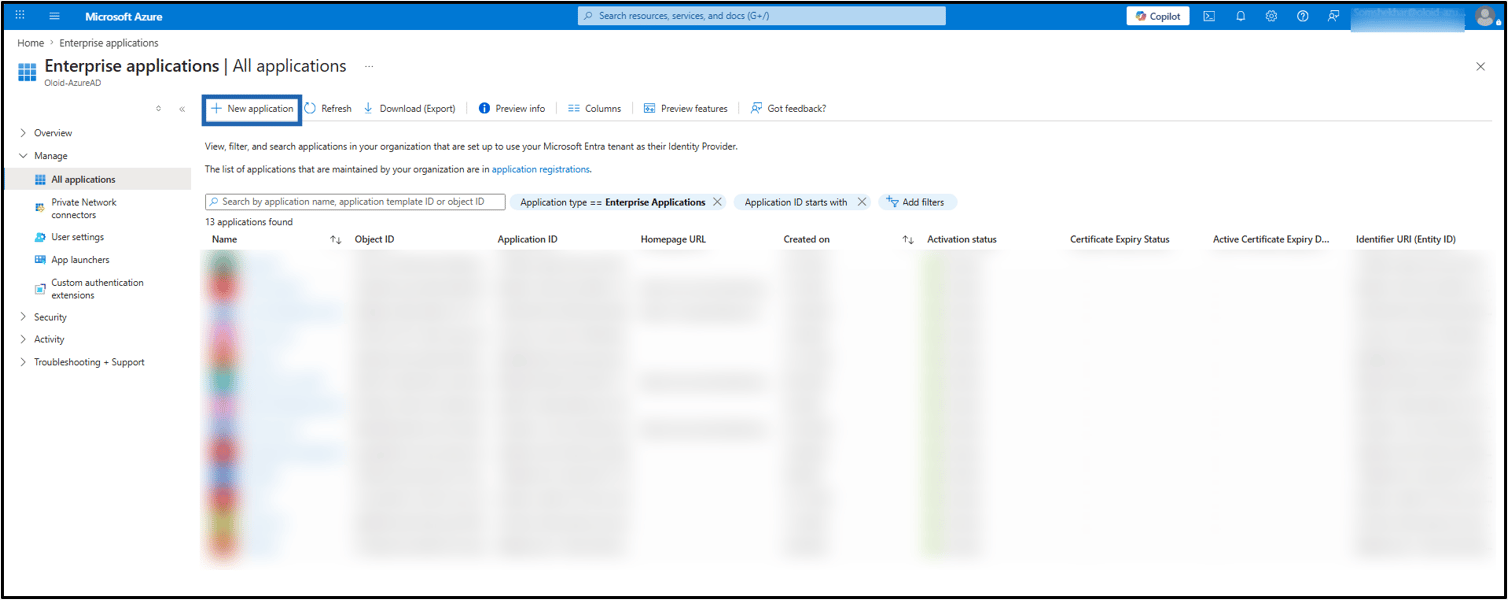Screen dimensions: 1508x600
Task: Click the application name search field
Action: [355, 202]
